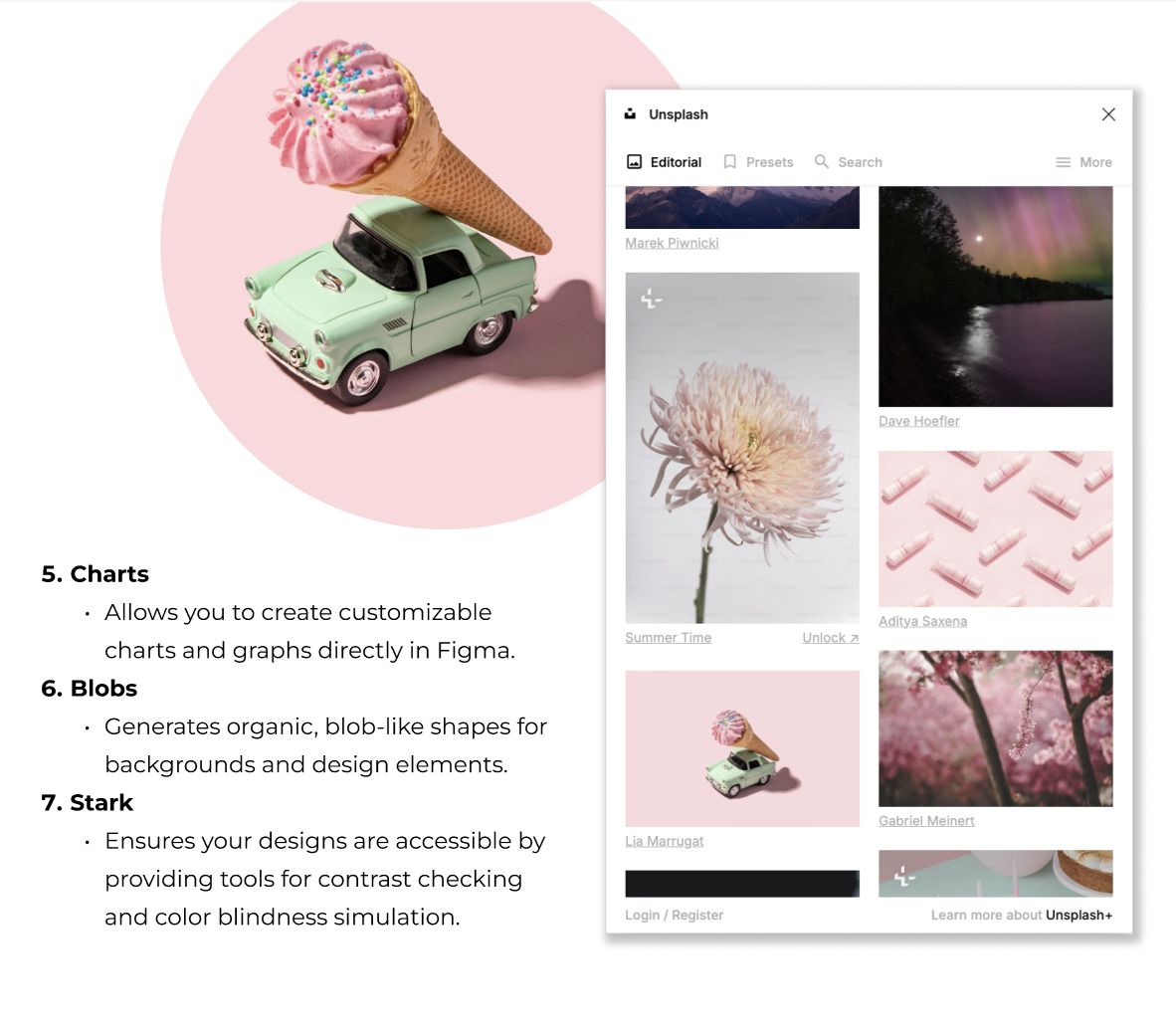
Task: Select the aurora lake photo thumbnail
Action: click(996, 297)
